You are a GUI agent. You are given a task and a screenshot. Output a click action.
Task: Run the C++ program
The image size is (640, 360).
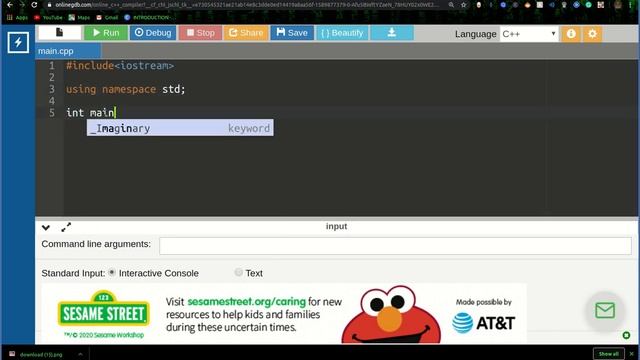(106, 33)
